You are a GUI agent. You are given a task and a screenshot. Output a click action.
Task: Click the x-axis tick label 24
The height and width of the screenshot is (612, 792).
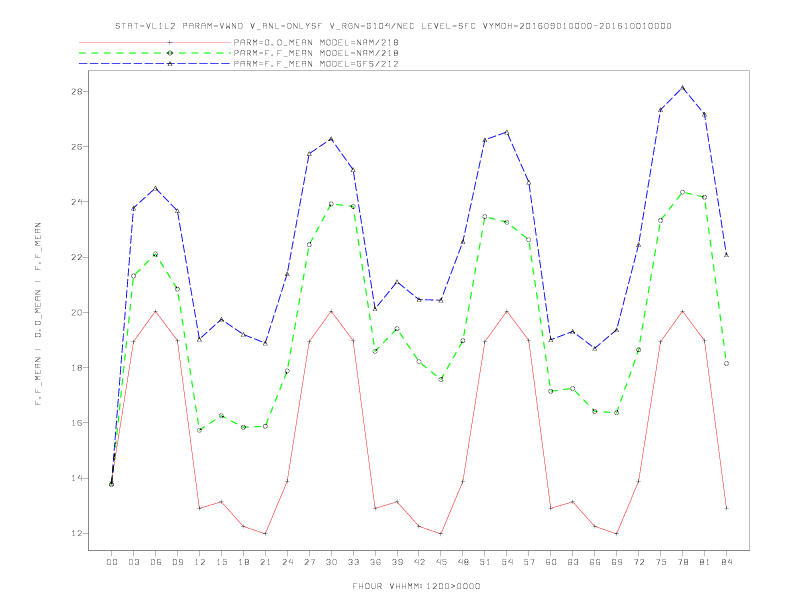click(x=287, y=562)
